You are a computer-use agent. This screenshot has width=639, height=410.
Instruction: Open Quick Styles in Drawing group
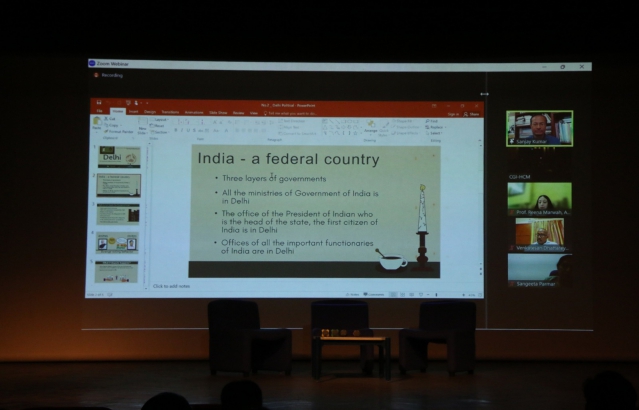pos(383,128)
